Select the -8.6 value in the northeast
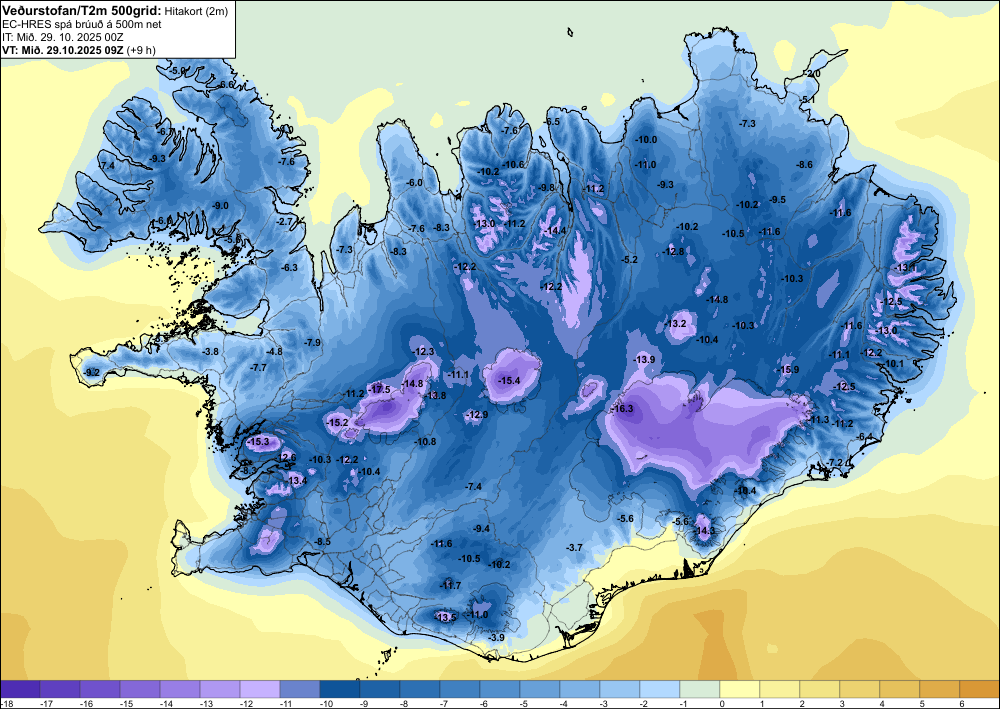 click(805, 164)
